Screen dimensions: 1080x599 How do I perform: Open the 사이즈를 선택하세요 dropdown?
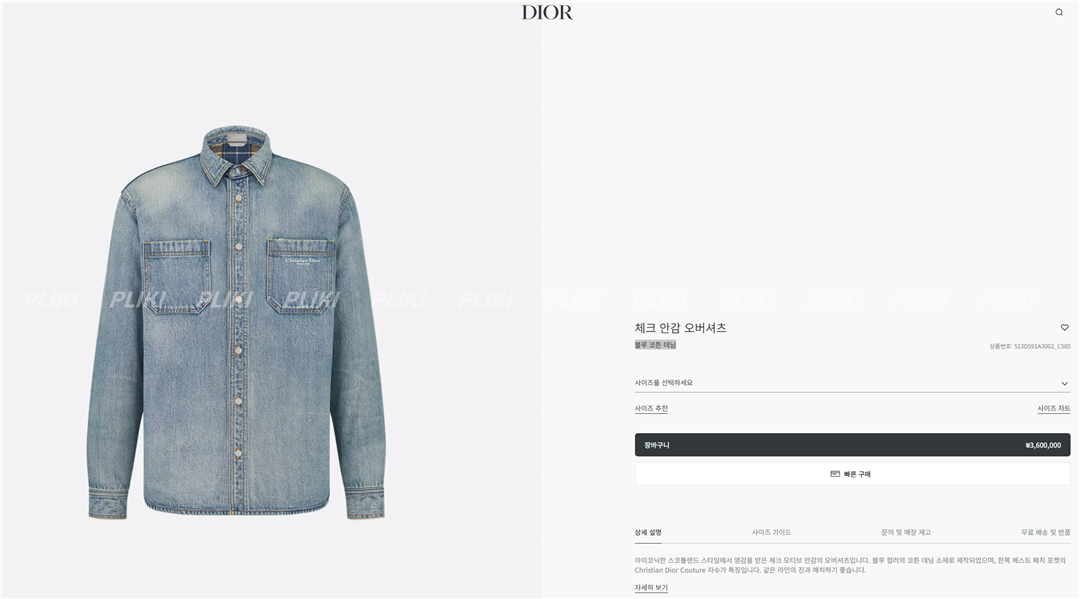pyautogui.click(x=852, y=383)
